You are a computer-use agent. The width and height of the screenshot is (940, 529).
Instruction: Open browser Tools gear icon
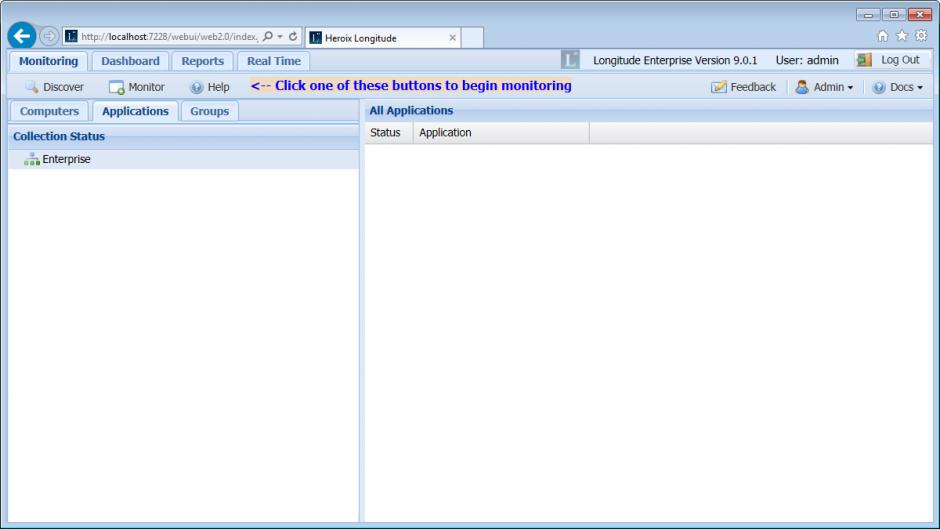click(x=921, y=36)
